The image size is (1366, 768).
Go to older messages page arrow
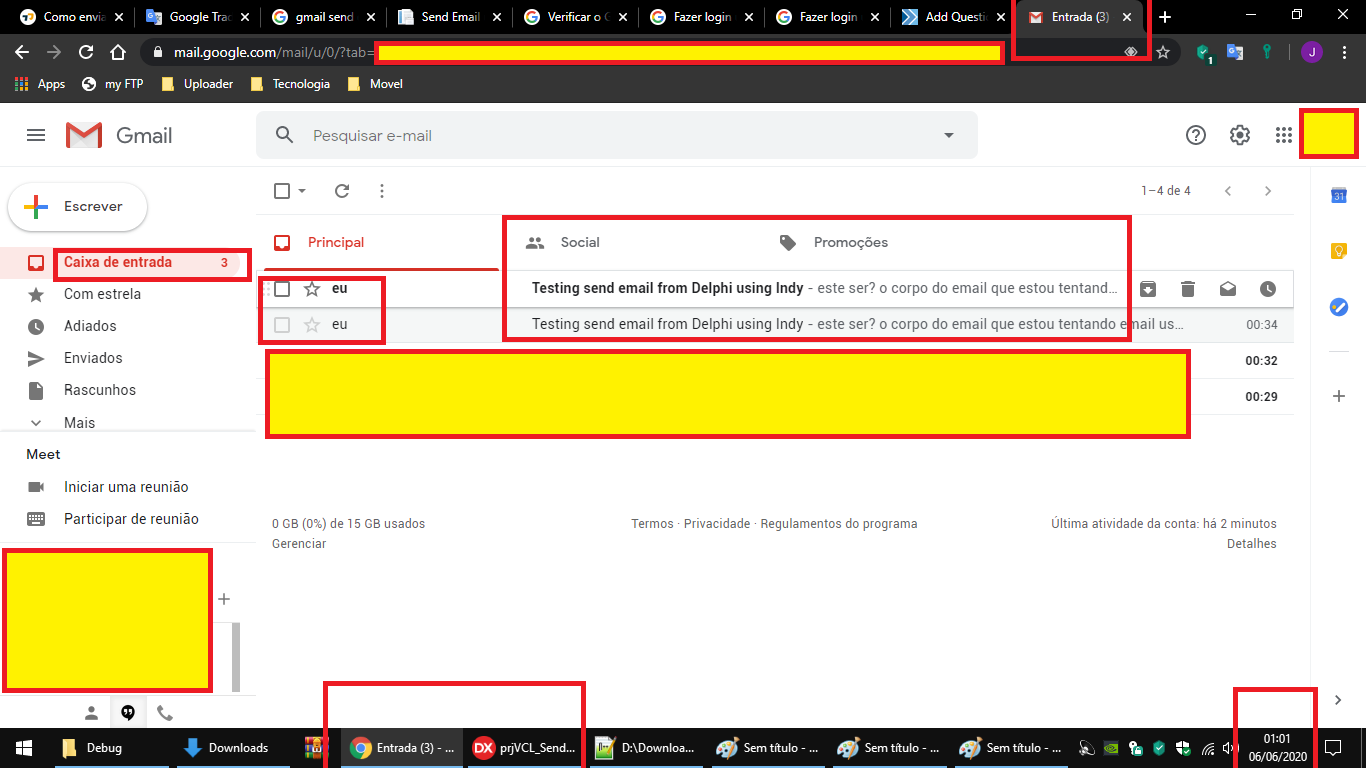coord(1268,191)
